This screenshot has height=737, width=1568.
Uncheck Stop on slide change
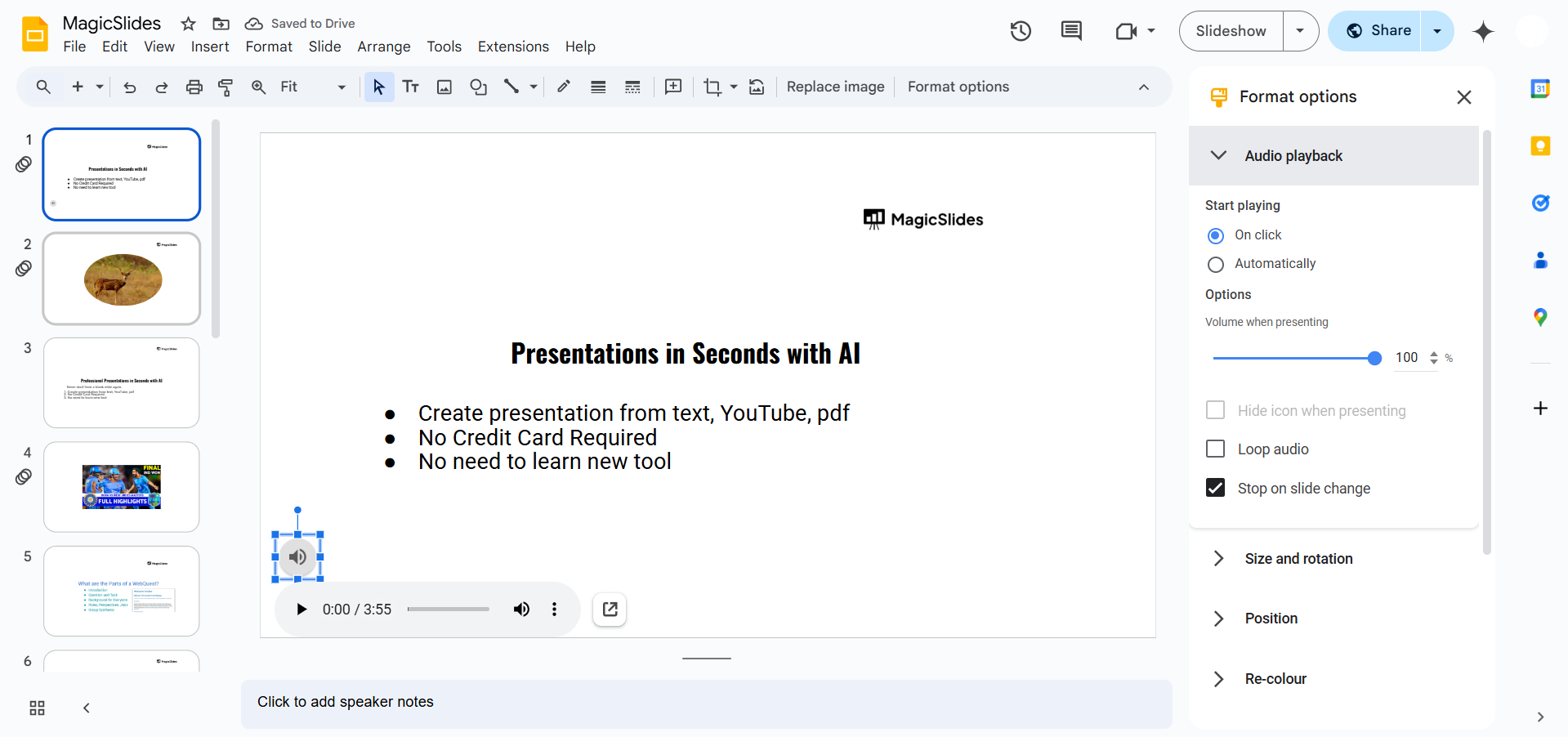click(1216, 489)
